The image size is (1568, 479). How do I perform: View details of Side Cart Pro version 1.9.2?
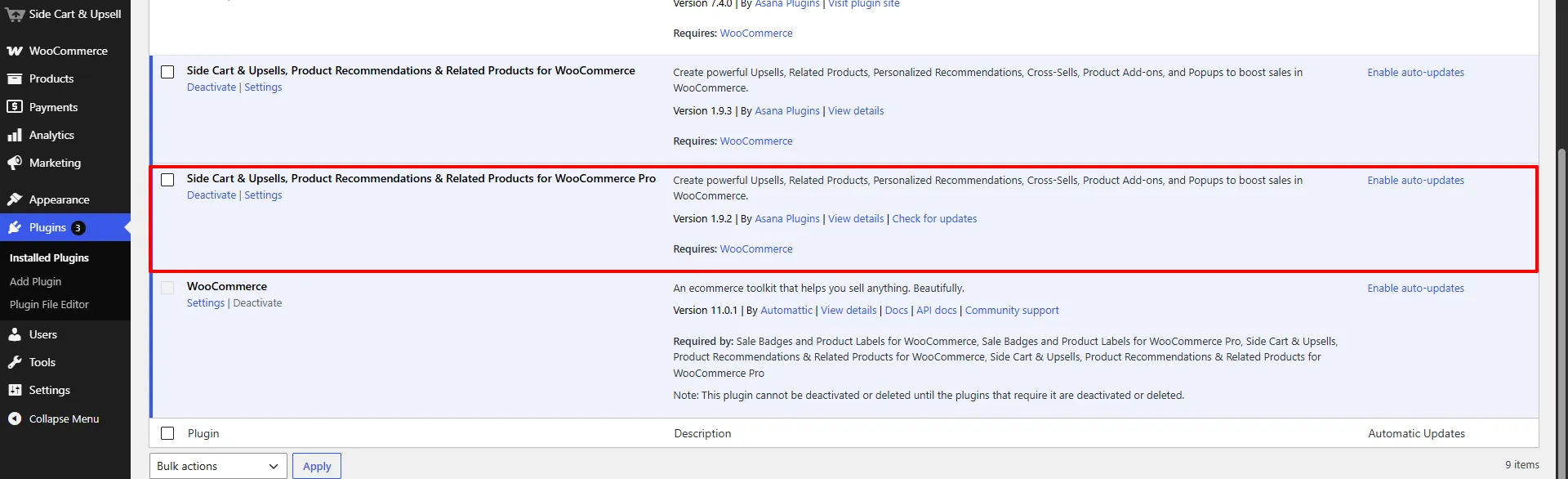[x=856, y=219]
